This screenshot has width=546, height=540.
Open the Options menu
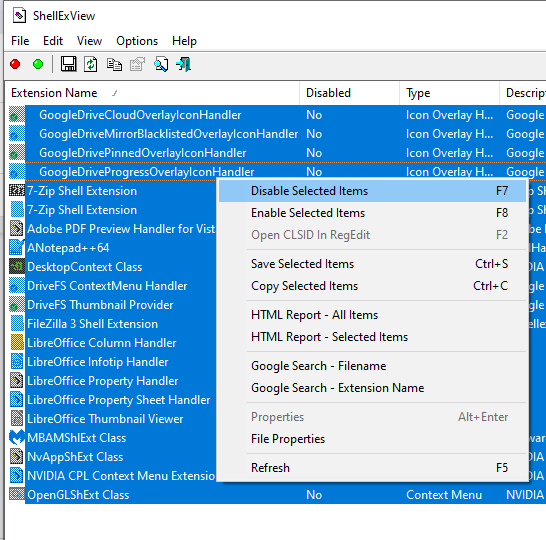137,41
